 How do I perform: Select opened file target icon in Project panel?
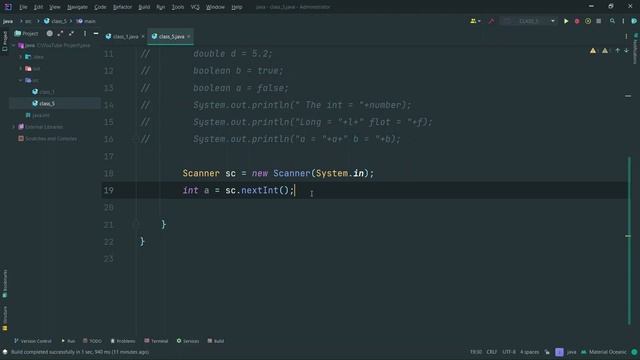pyautogui.click(x=49, y=33)
